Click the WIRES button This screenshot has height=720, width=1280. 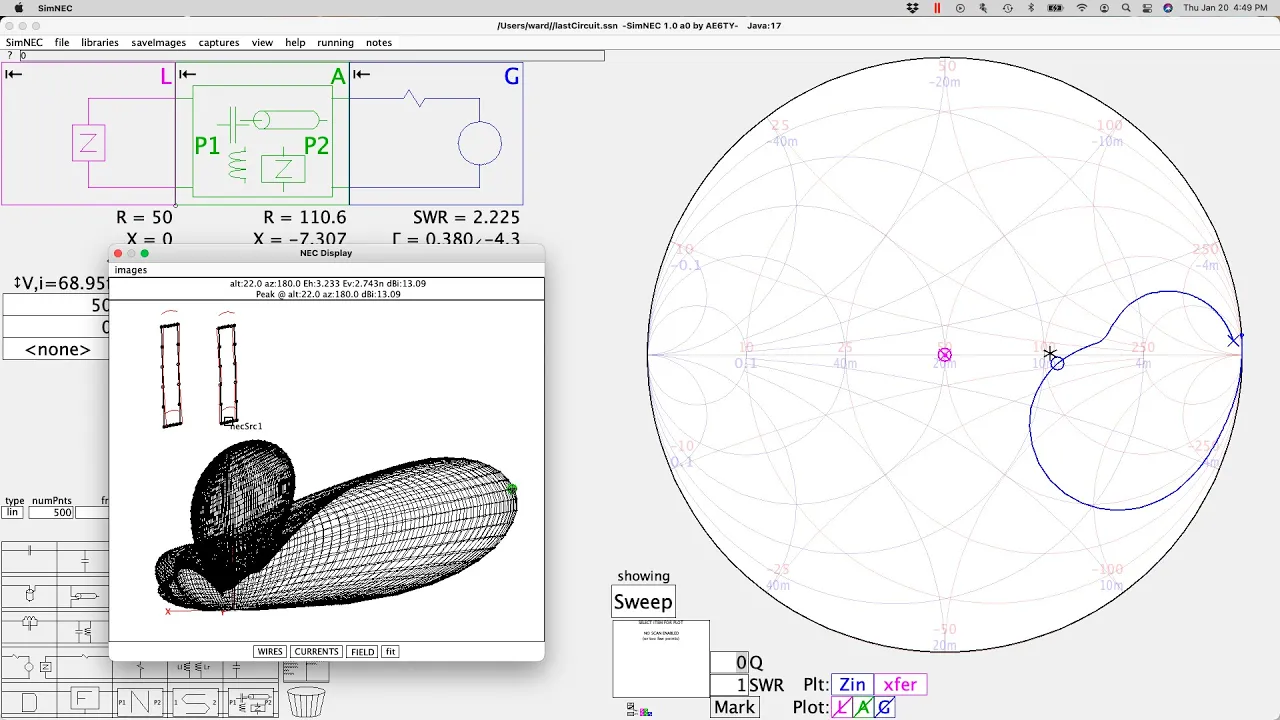(x=270, y=652)
